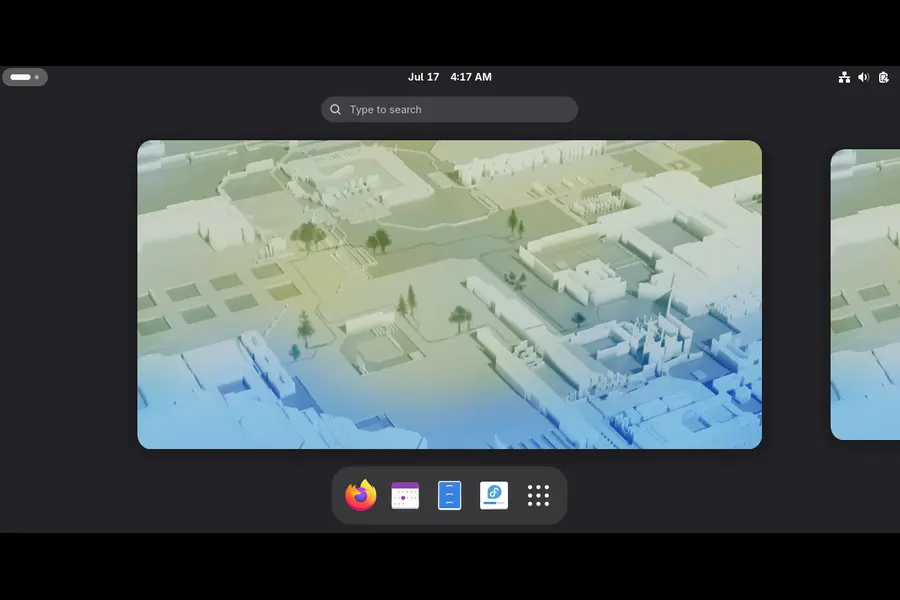This screenshot has height=600, width=900.
Task: Open the calendar popup from "Jul 17"
Action: click(423, 77)
